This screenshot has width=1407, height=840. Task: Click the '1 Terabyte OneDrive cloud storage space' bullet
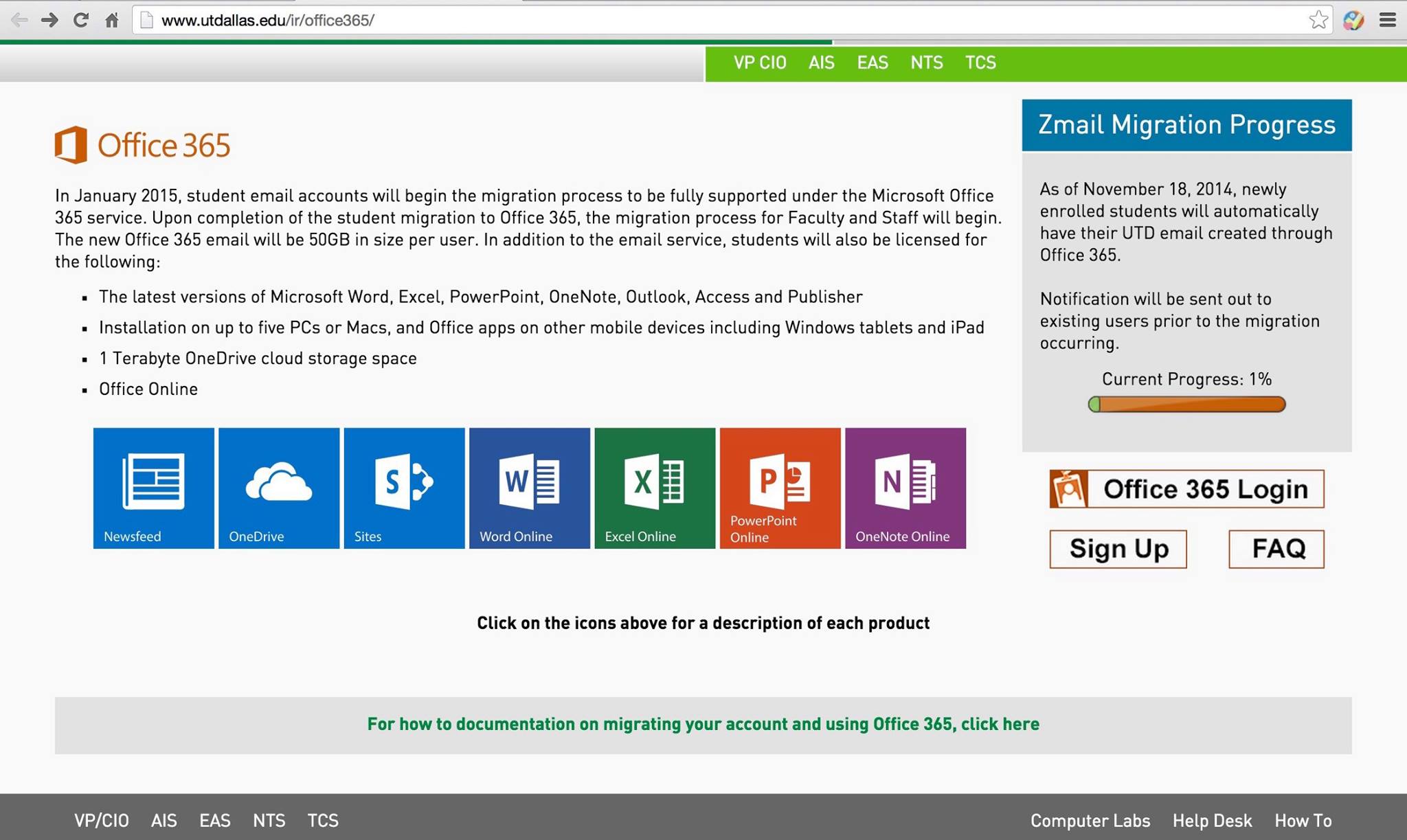258,359
